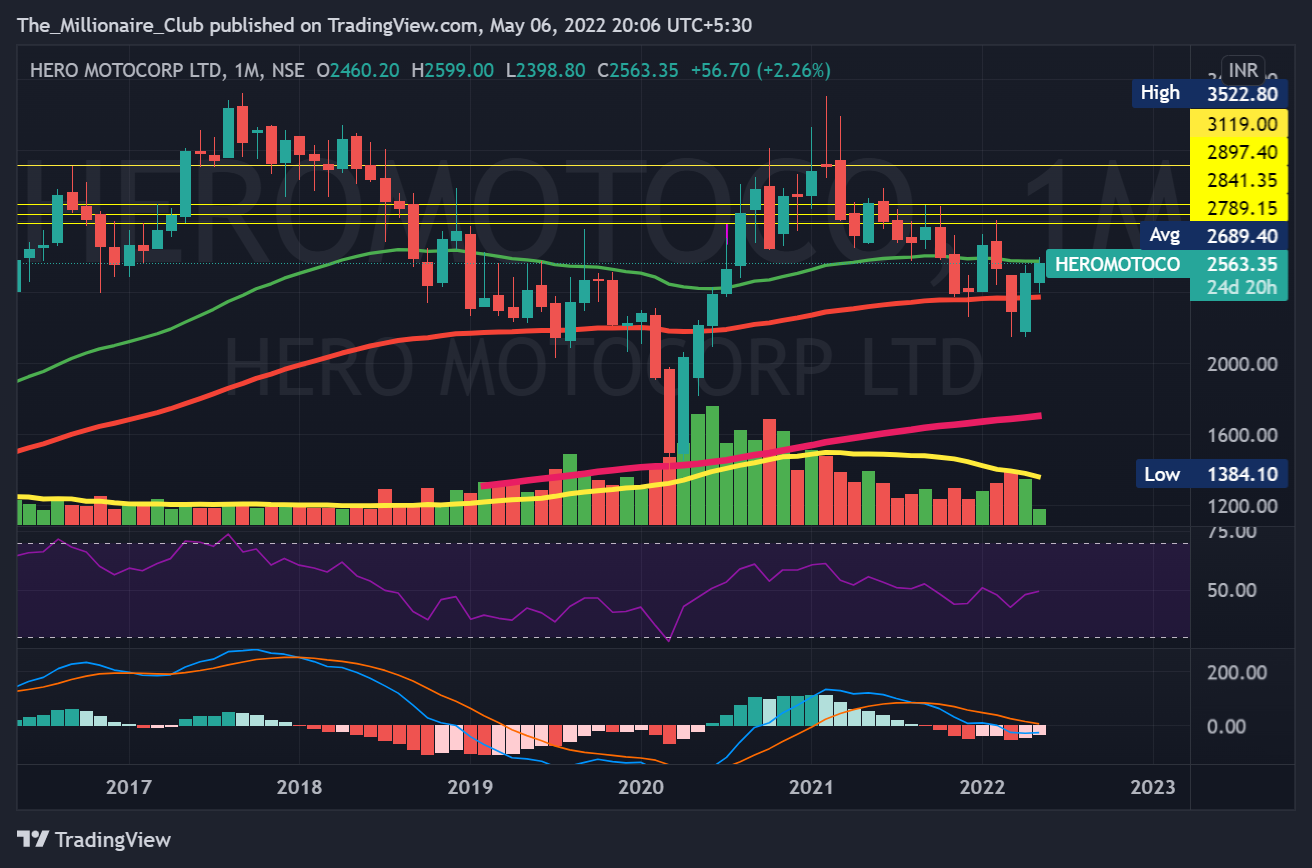Click the 2018 label on time axis

pos(298,787)
